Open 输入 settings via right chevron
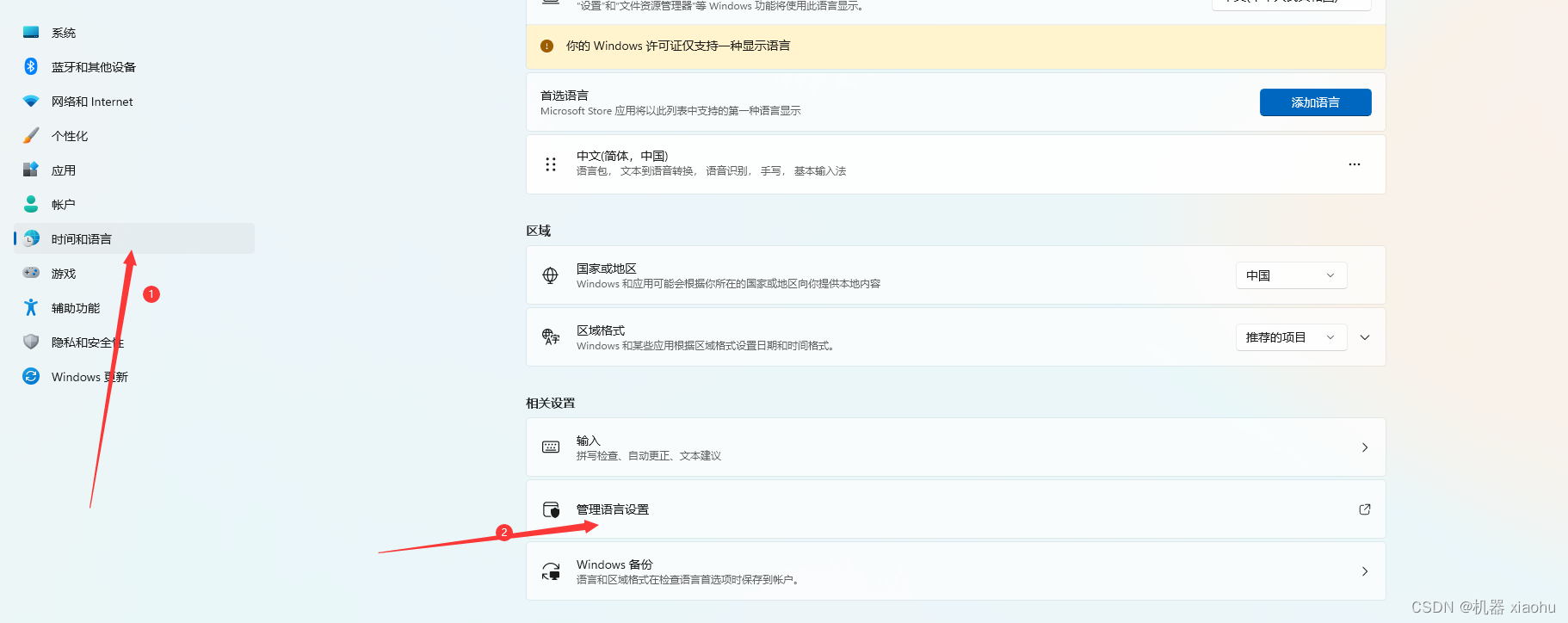The image size is (1568, 623). pos(1365,447)
